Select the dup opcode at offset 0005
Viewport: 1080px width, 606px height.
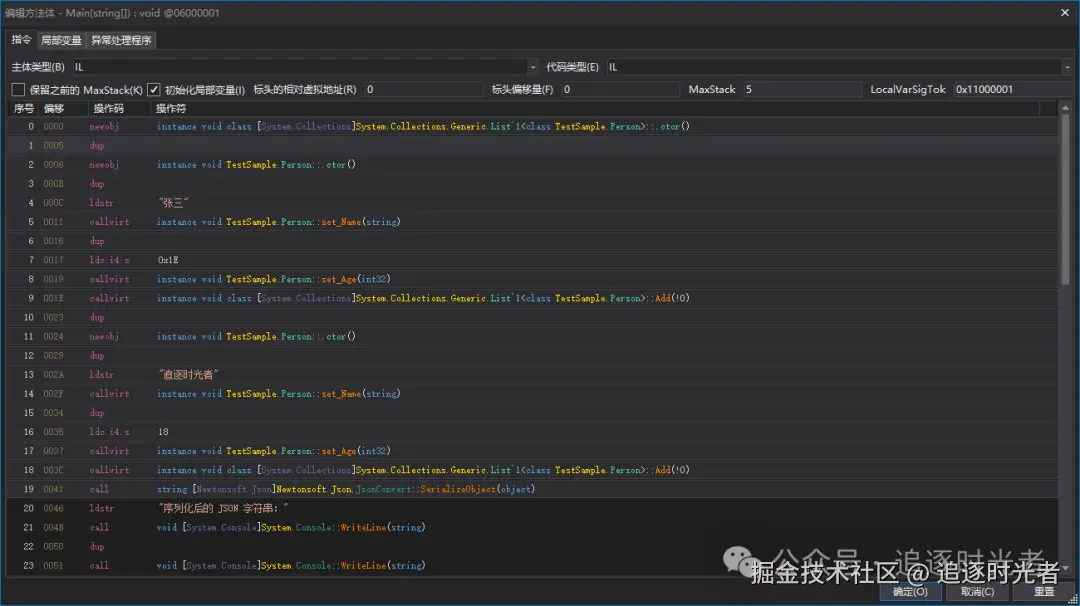(96, 145)
